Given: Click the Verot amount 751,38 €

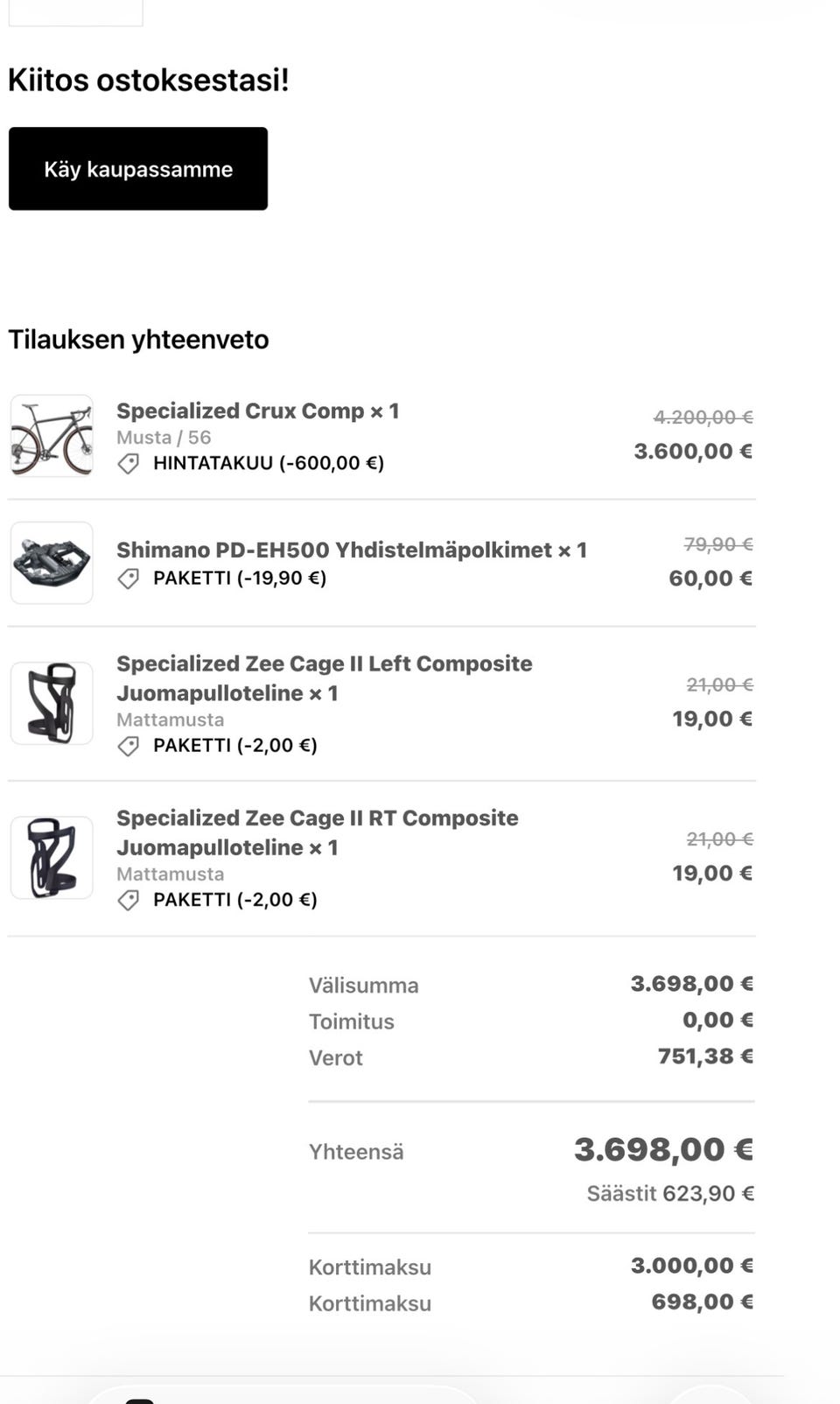Looking at the screenshot, I should tap(704, 1057).
